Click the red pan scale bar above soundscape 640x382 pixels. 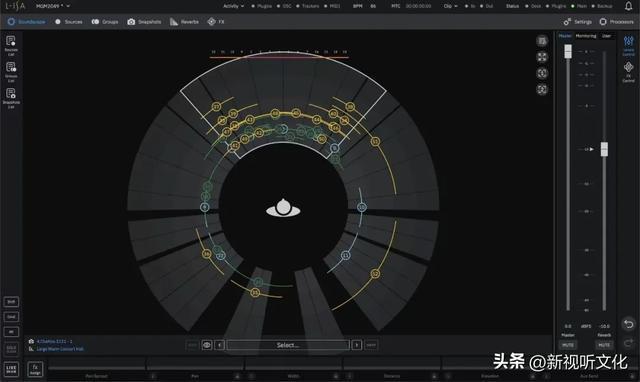click(279, 57)
